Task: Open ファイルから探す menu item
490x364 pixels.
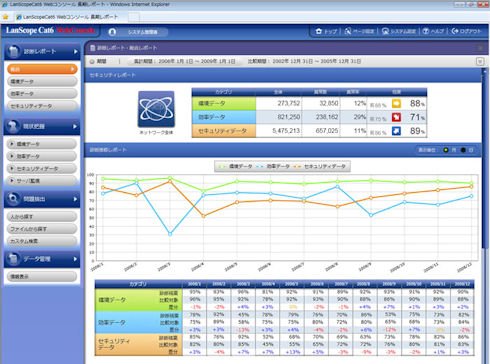Action: [x=42, y=229]
